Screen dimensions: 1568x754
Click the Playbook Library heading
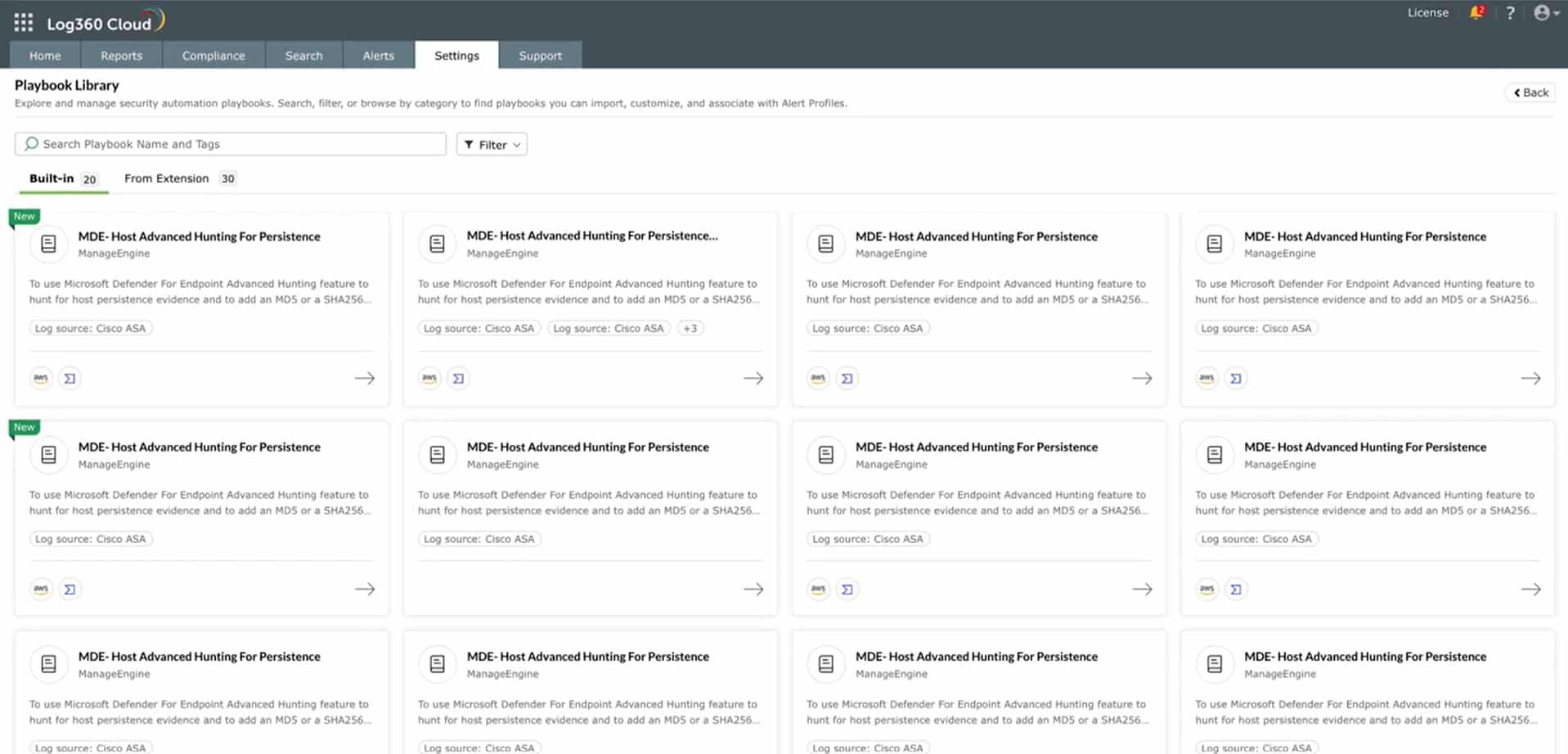67,85
